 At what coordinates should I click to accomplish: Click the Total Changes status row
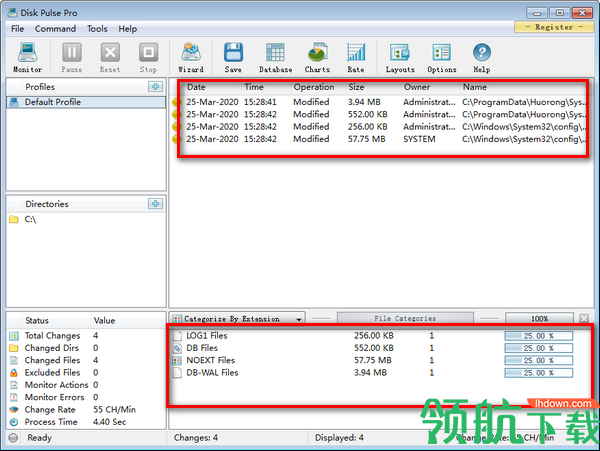point(86,335)
